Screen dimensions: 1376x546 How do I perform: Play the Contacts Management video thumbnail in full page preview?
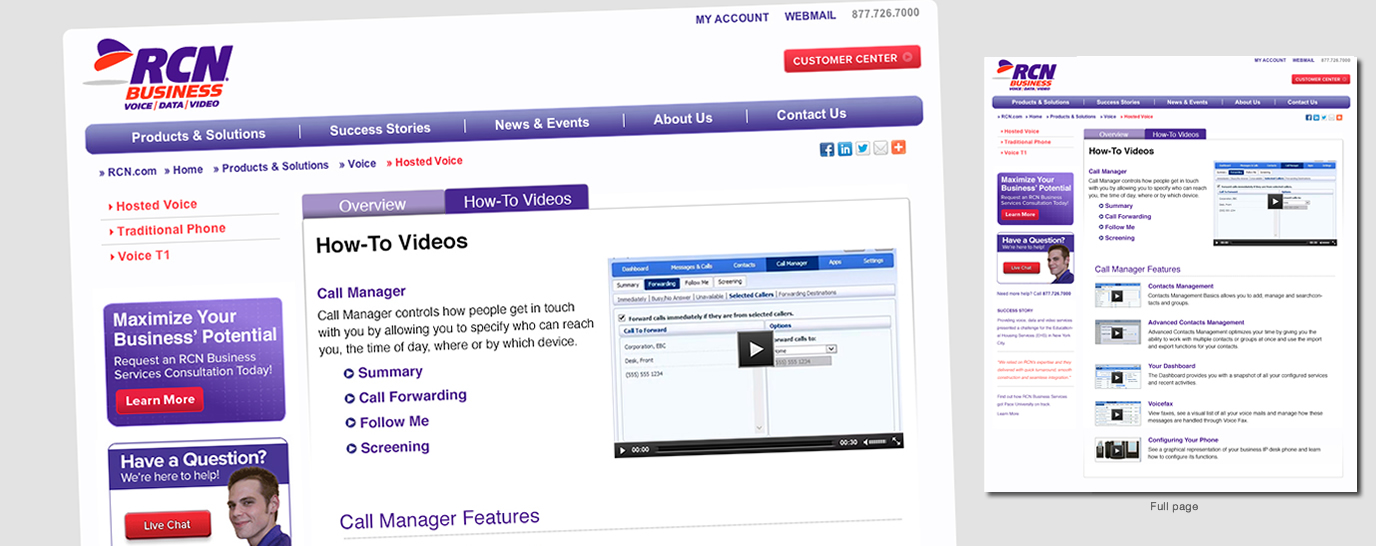1117,295
